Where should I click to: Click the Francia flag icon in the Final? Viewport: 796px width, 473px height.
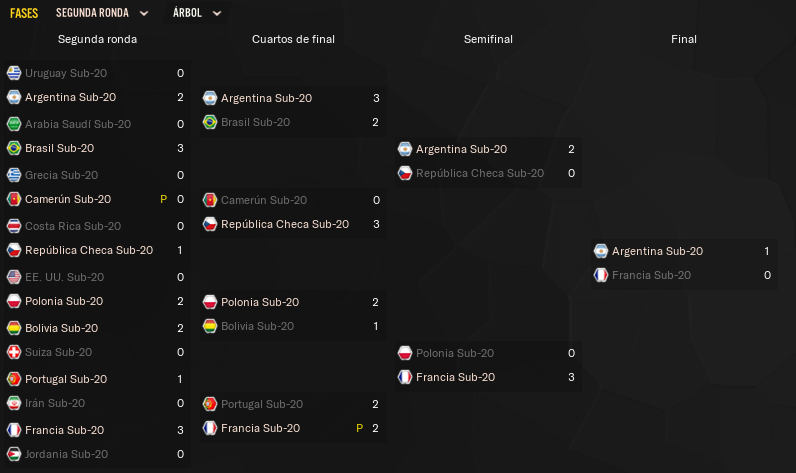pyautogui.click(x=601, y=275)
